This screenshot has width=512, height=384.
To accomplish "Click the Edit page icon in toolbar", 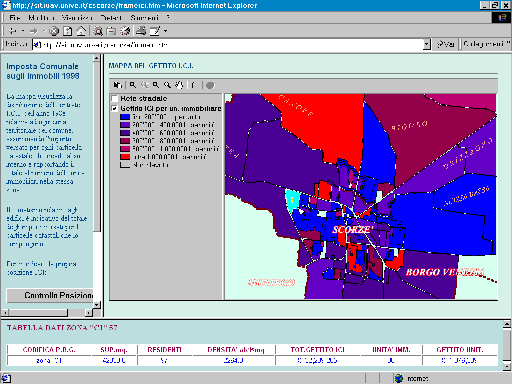I will pyautogui.click(x=155, y=31).
